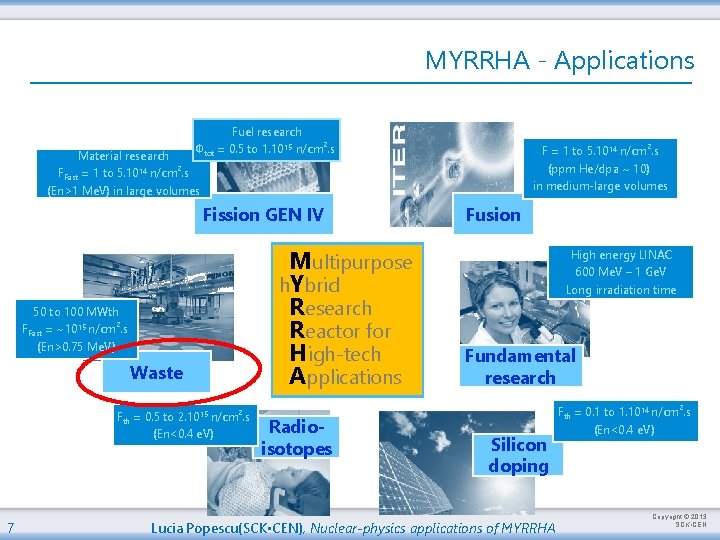The width and height of the screenshot is (720, 540).
Task: Click 'High-tech' in the acronym box
Action: 336,354
